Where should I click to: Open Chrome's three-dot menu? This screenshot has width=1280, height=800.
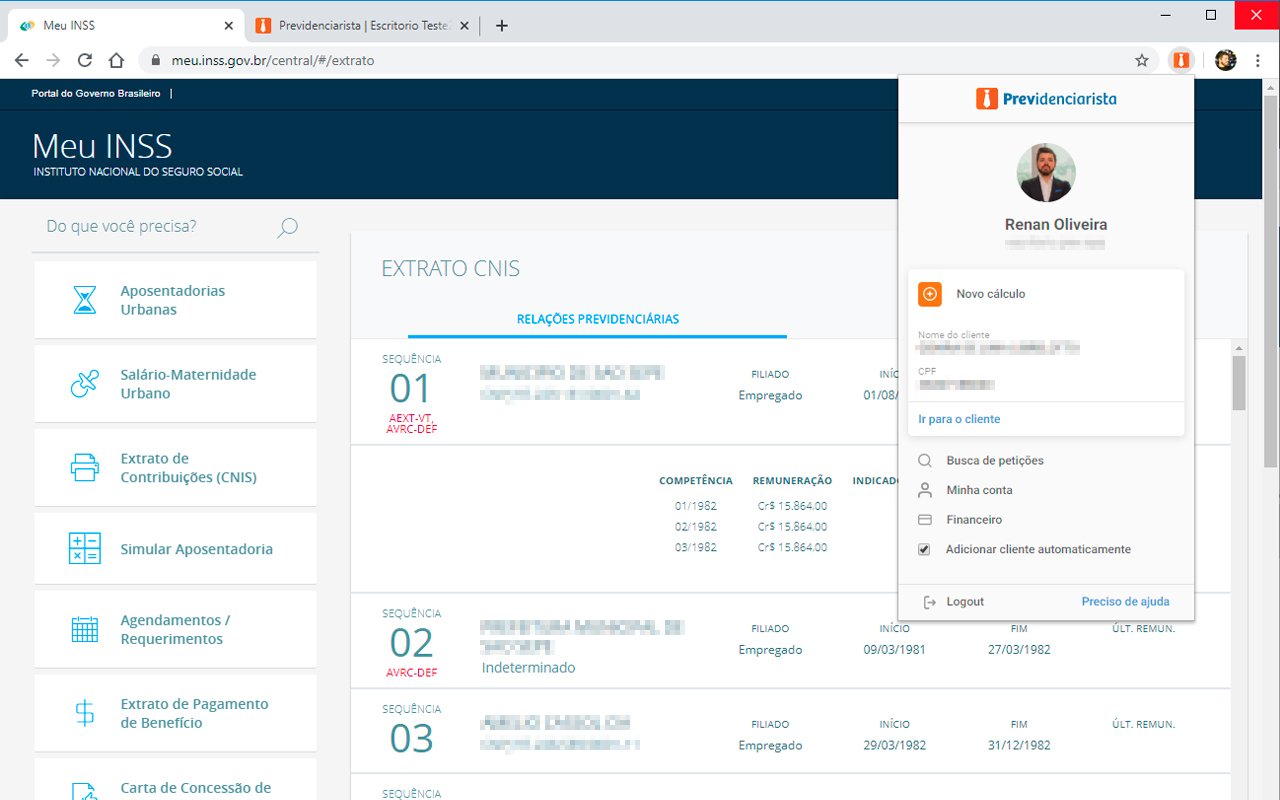[1258, 61]
